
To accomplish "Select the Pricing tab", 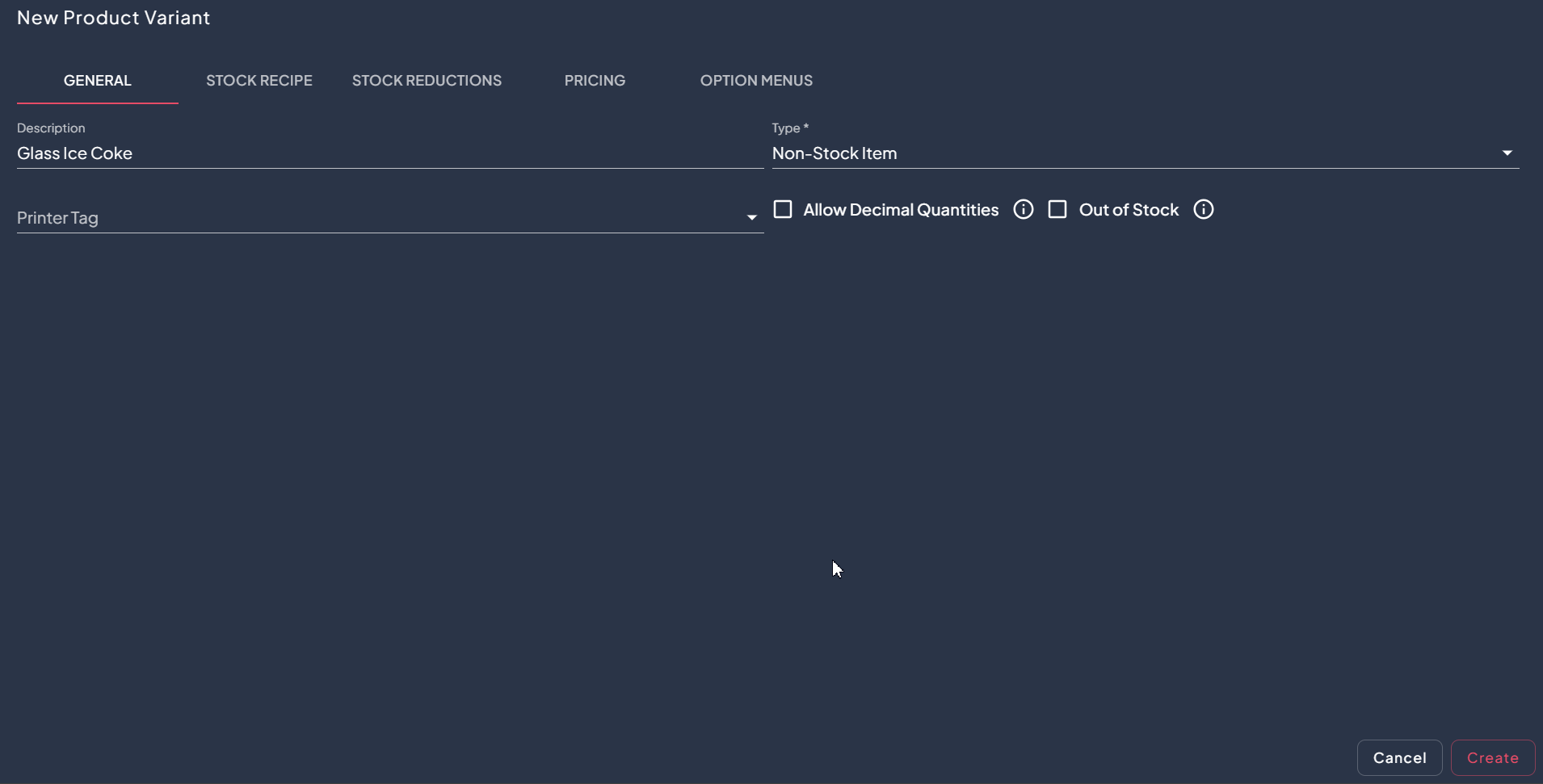I will (x=595, y=81).
